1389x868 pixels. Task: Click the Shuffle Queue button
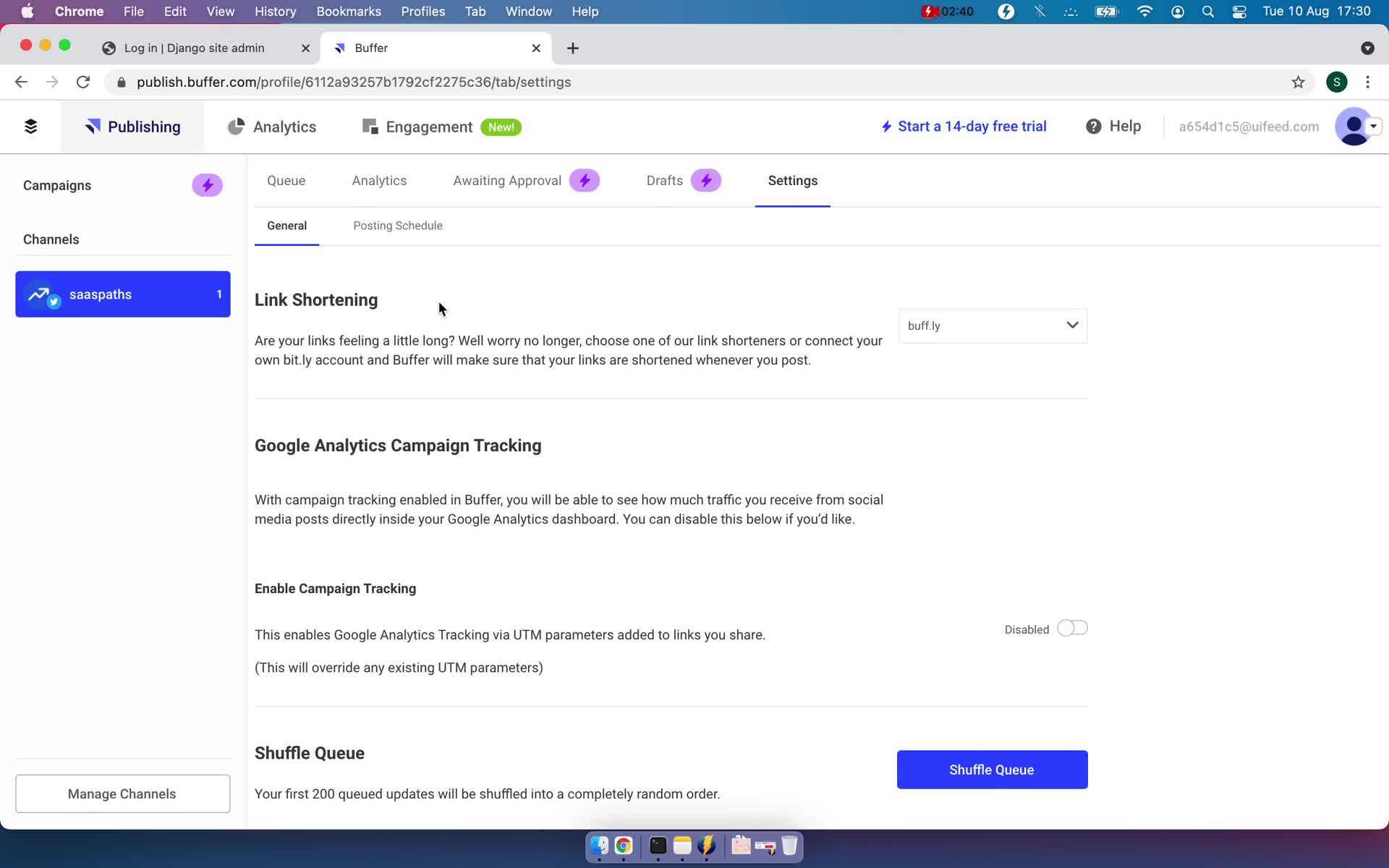click(992, 770)
